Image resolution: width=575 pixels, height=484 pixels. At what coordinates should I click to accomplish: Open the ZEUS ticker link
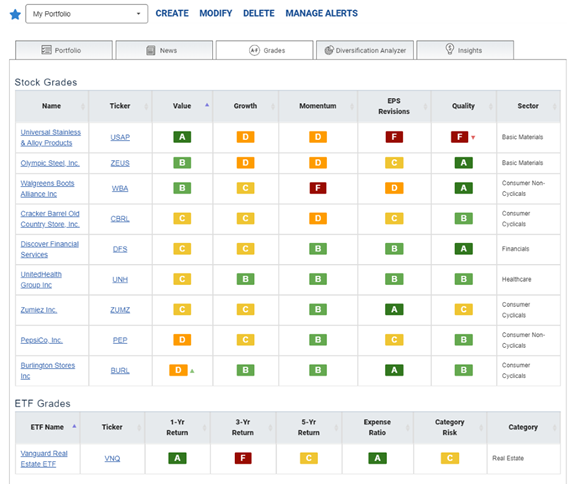point(120,163)
